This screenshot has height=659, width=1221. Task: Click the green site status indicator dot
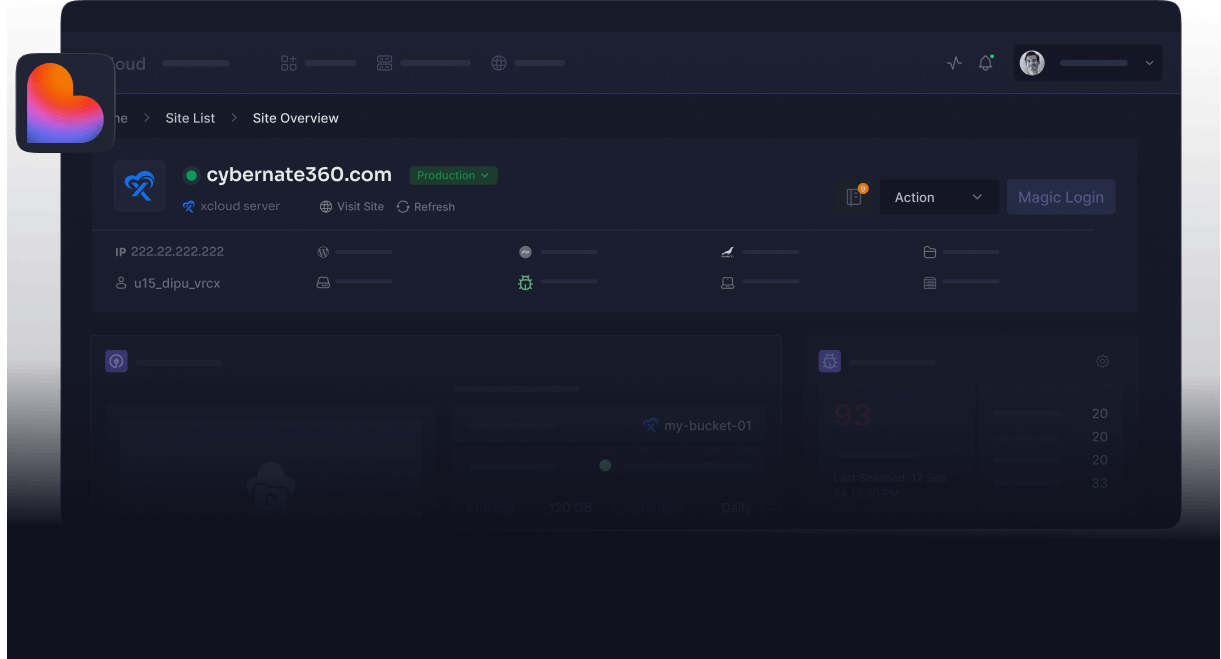tap(191, 175)
